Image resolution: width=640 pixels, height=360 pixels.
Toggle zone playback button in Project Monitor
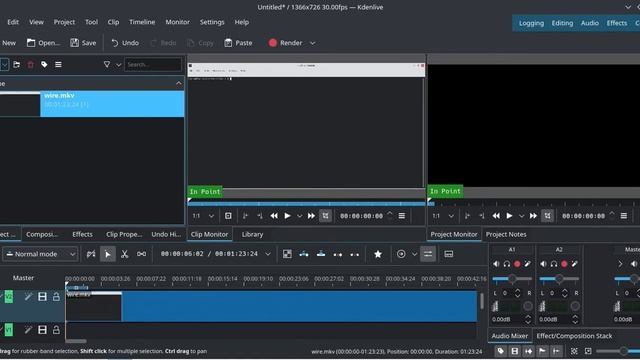[547, 216]
